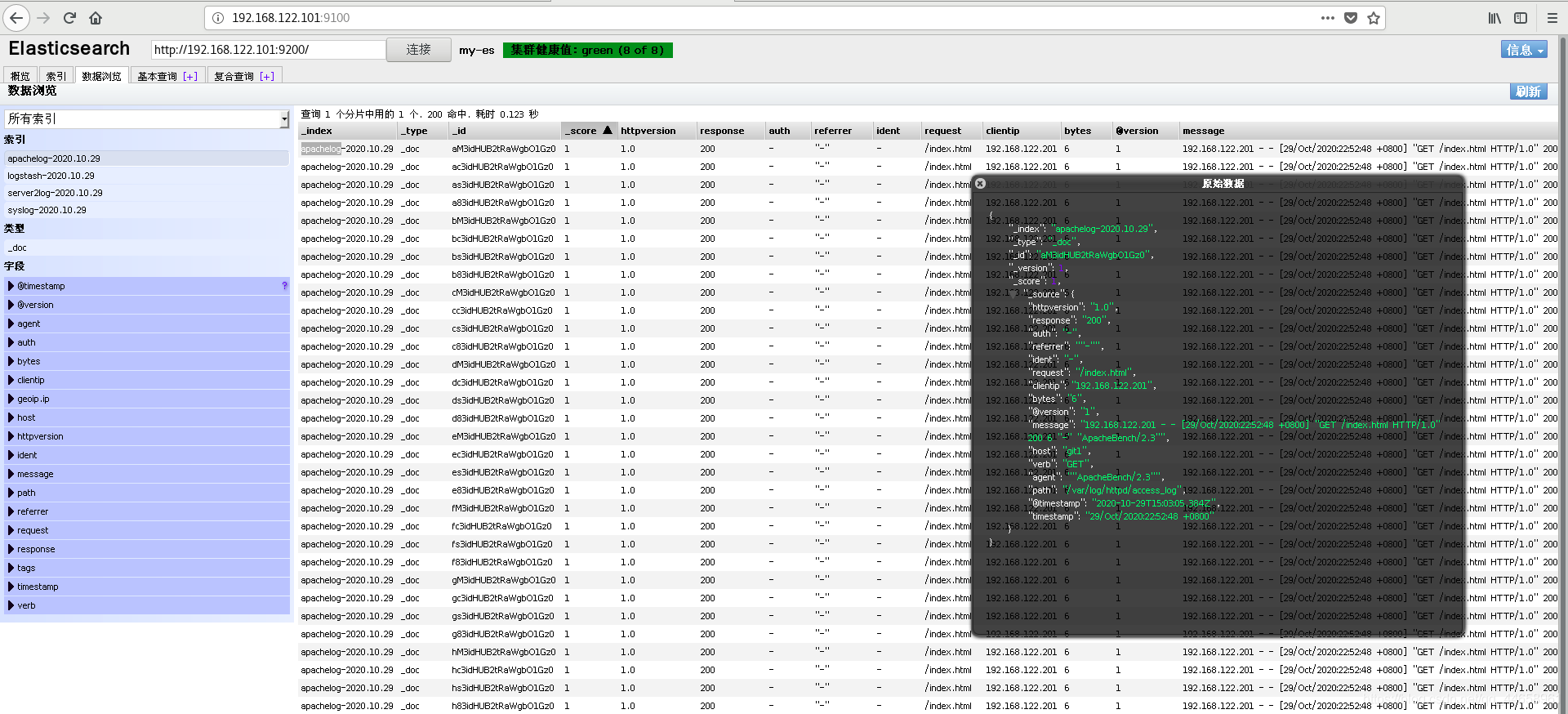Image resolution: width=1568 pixels, height=714 pixels.
Task: Expand the host field filter
Action: point(147,417)
